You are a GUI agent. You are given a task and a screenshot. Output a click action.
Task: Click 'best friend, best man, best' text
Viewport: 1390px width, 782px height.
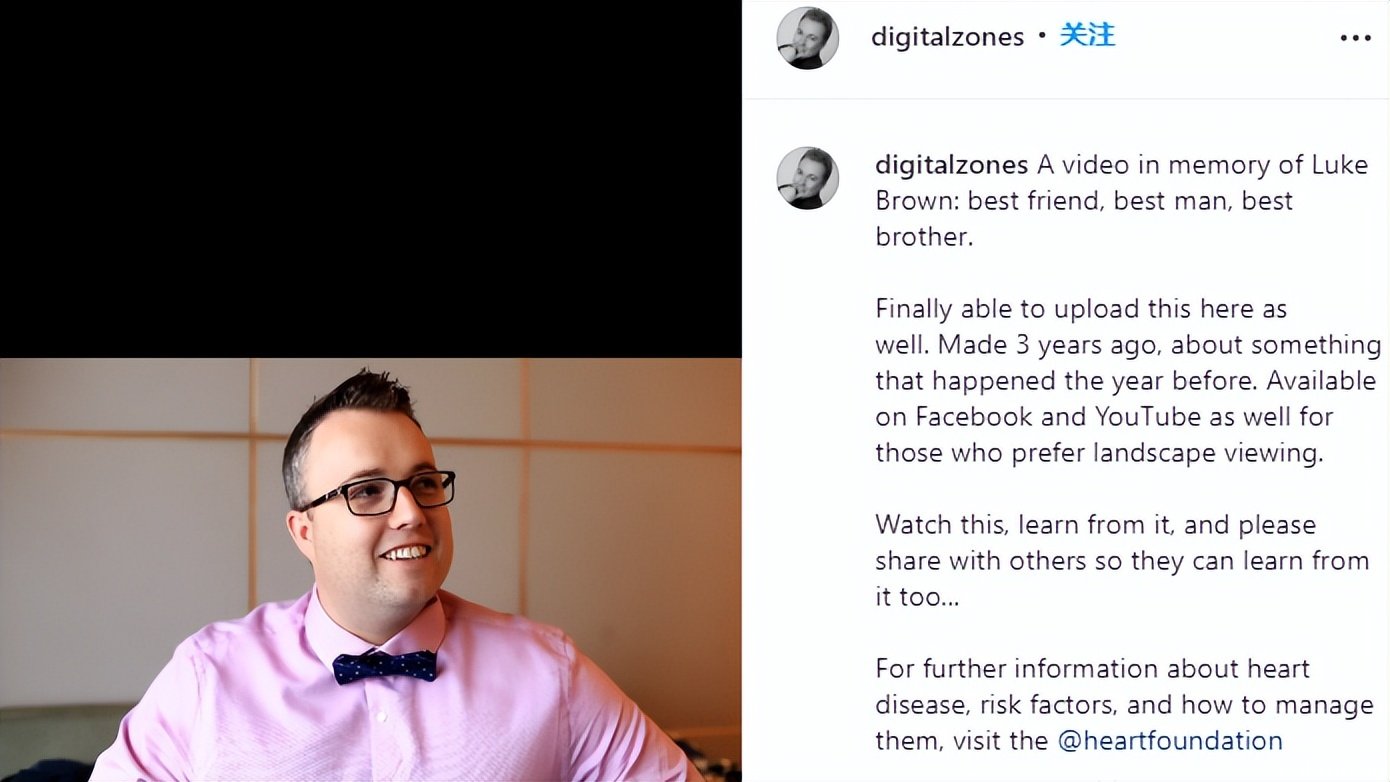pos(1131,201)
